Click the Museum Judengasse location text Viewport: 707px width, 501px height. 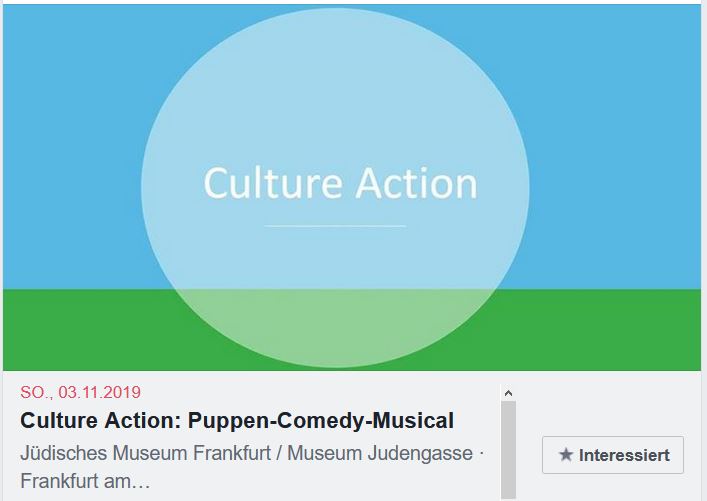click(x=384, y=453)
